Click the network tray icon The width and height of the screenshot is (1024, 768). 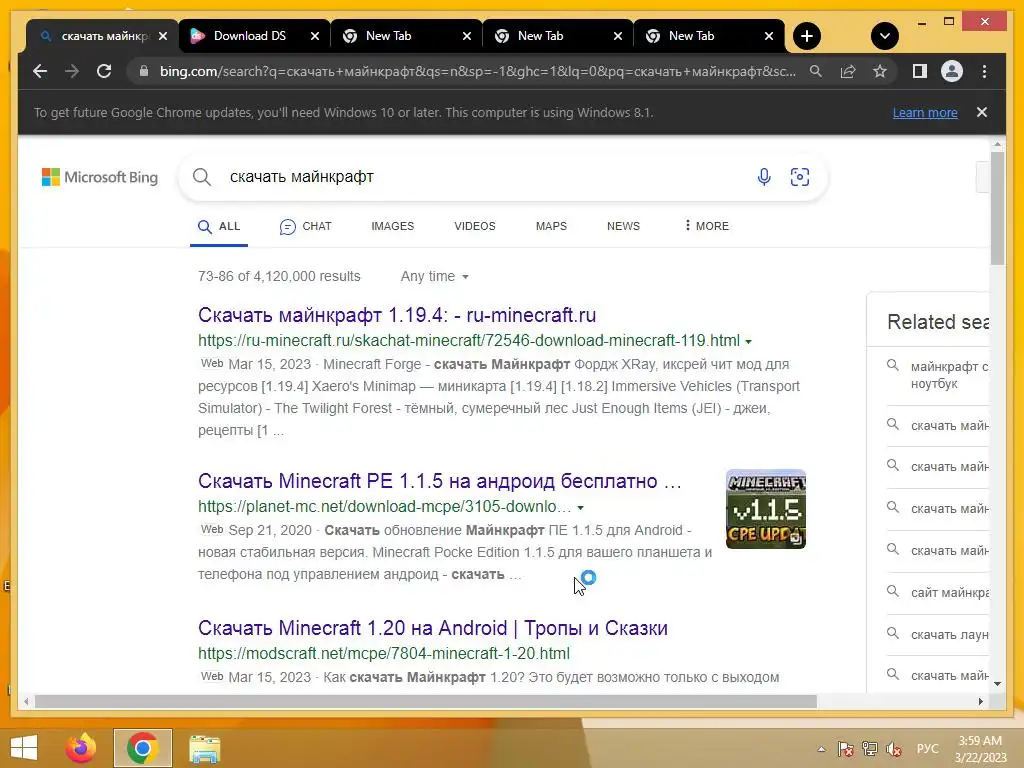coord(869,748)
